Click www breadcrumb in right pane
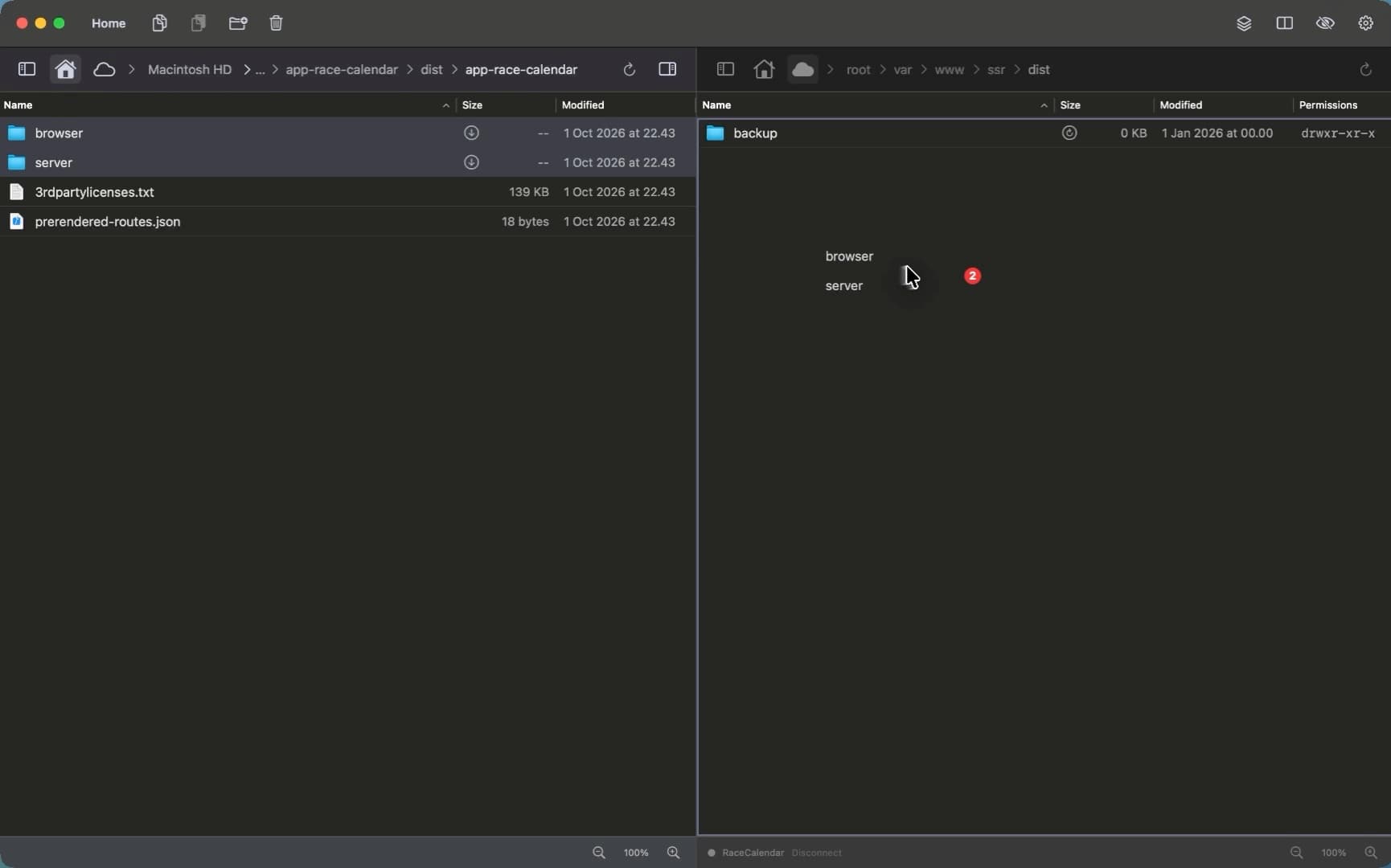The height and width of the screenshot is (868, 1391). 950,70
